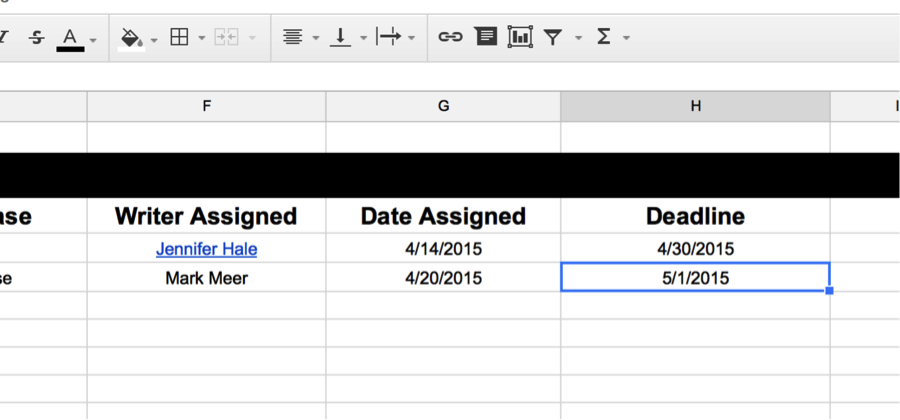Insert a chart using the toolbar icon
The height and width of the screenshot is (420, 900).
click(520, 38)
